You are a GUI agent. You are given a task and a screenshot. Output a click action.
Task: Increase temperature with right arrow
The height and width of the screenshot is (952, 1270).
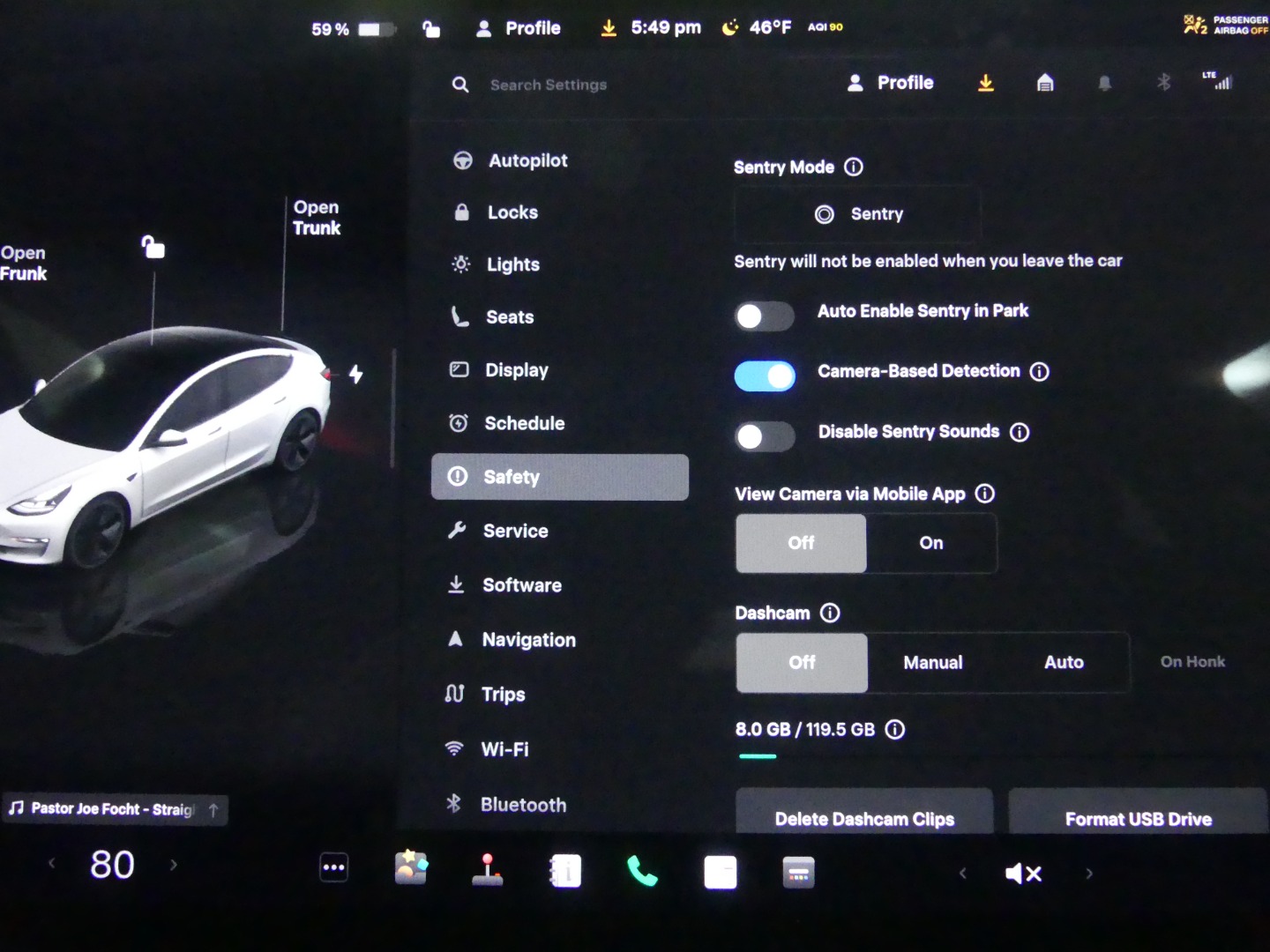(x=174, y=866)
